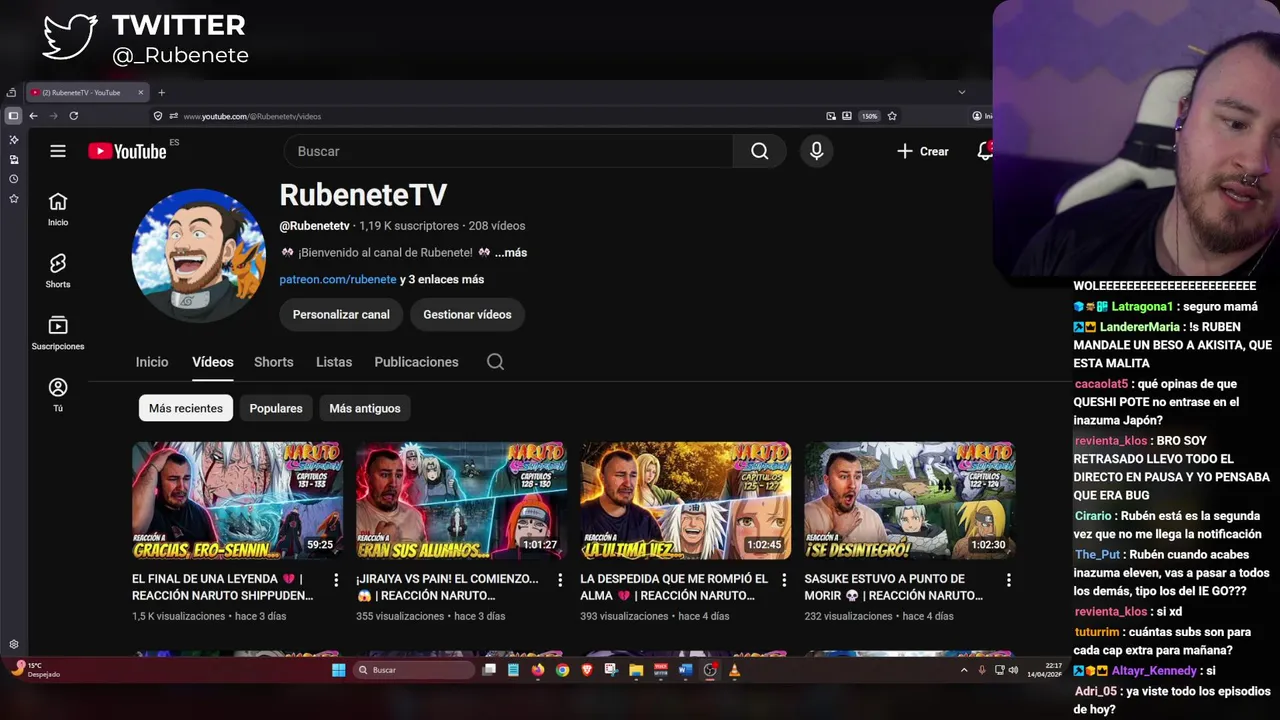Image resolution: width=1280 pixels, height=720 pixels.
Task: Expand channel description with ...más
Action: (x=511, y=253)
